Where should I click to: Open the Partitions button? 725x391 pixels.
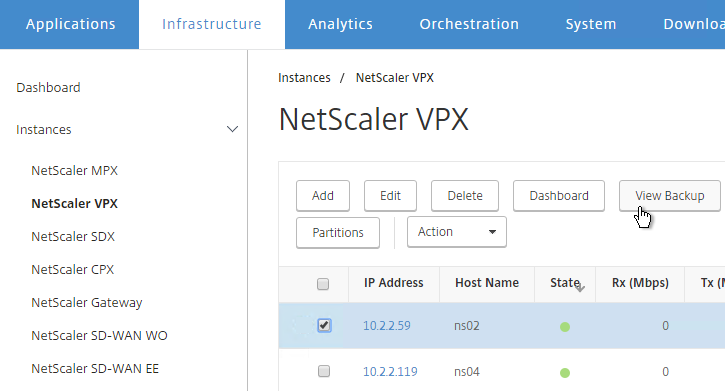coord(338,232)
